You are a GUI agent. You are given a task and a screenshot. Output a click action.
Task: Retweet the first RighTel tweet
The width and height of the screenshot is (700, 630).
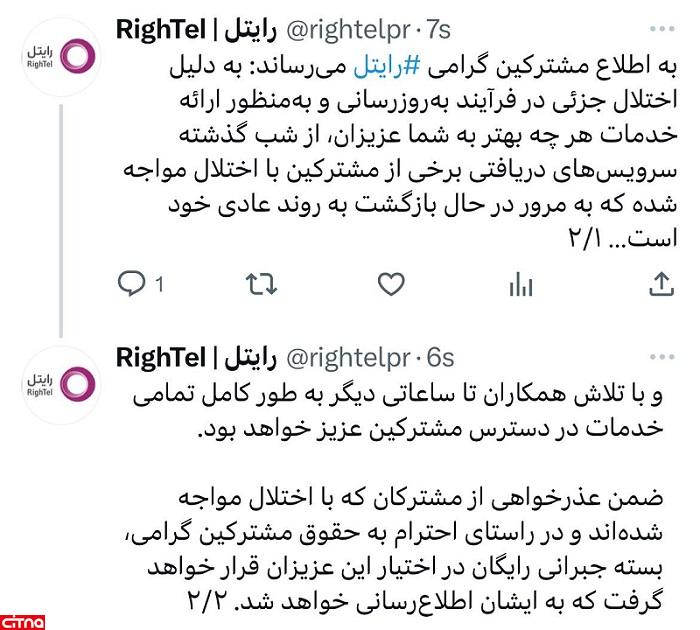pyautogui.click(x=262, y=284)
